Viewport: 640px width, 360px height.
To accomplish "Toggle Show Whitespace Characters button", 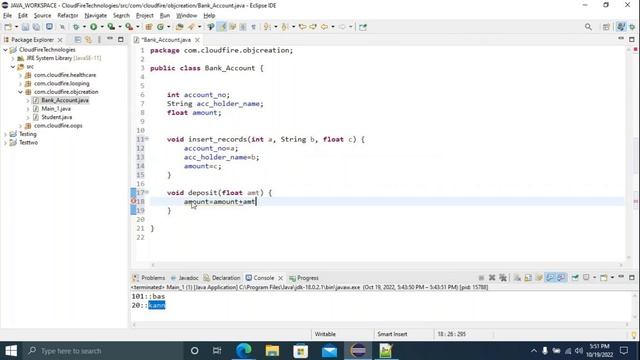I will click(253, 27).
